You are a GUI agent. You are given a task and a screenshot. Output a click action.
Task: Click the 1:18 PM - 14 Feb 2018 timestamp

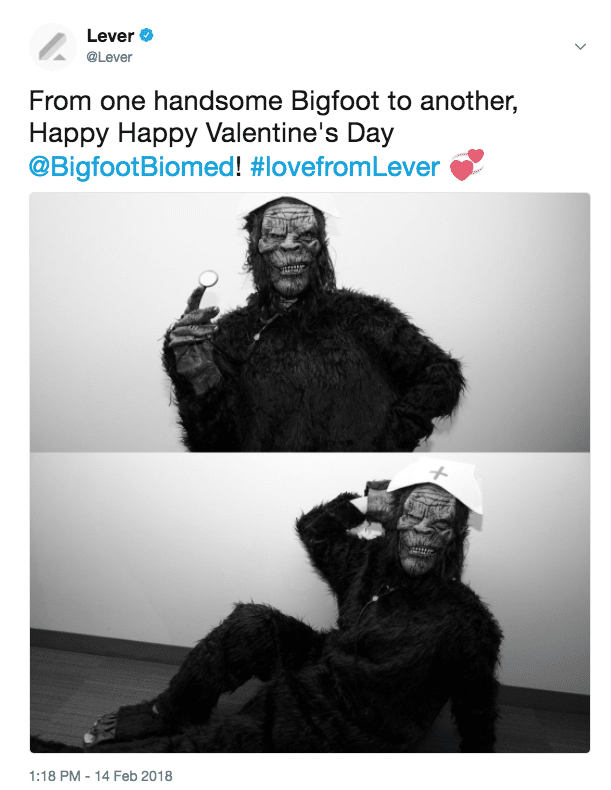[x=101, y=776]
